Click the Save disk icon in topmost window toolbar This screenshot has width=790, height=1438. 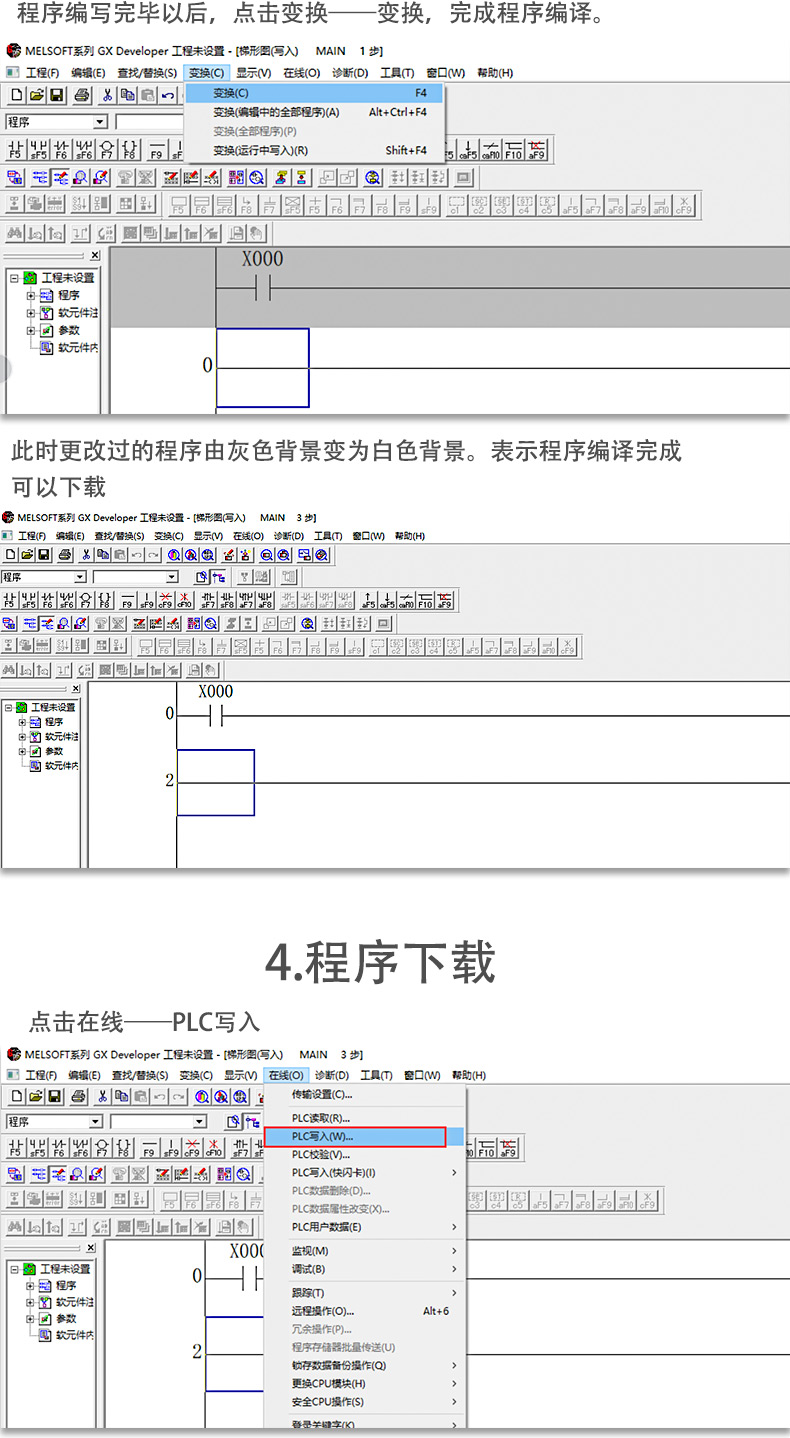click(x=57, y=96)
